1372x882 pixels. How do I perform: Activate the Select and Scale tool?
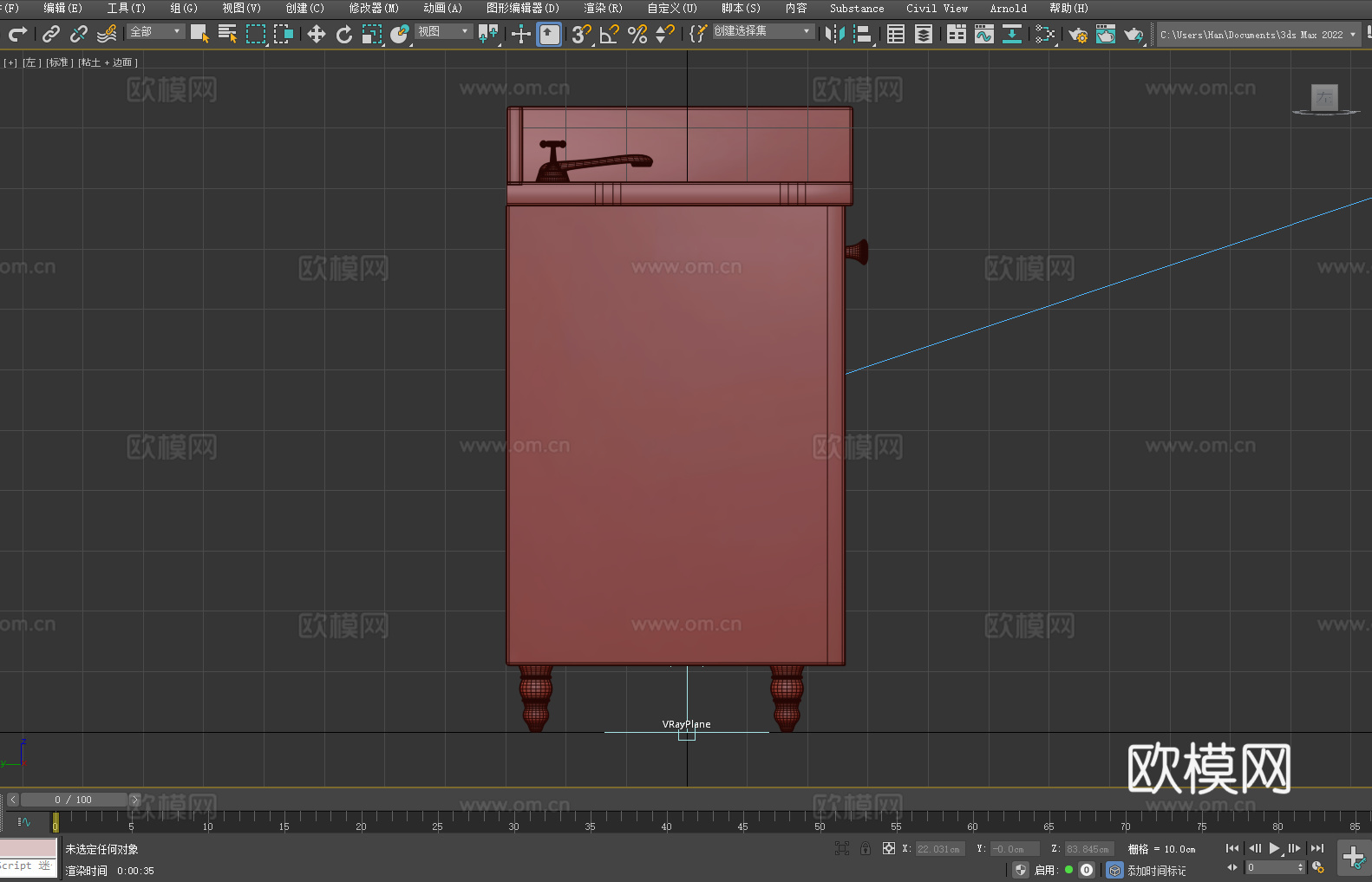(x=372, y=34)
